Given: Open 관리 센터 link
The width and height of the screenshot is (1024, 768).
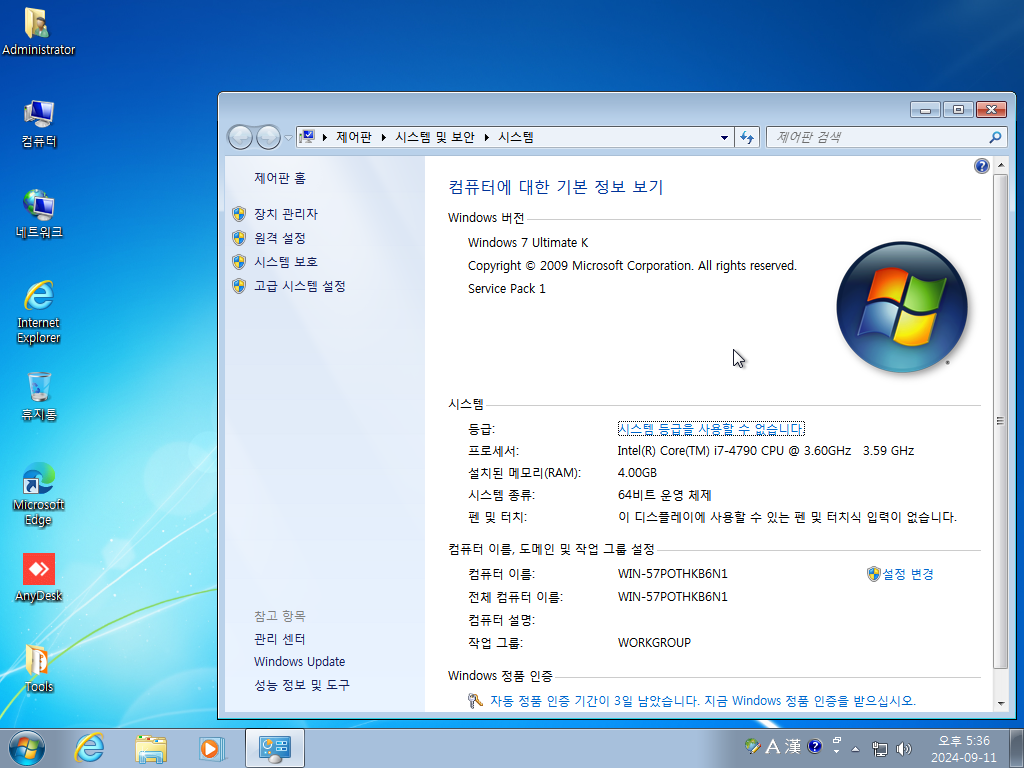Looking at the screenshot, I should (280, 639).
